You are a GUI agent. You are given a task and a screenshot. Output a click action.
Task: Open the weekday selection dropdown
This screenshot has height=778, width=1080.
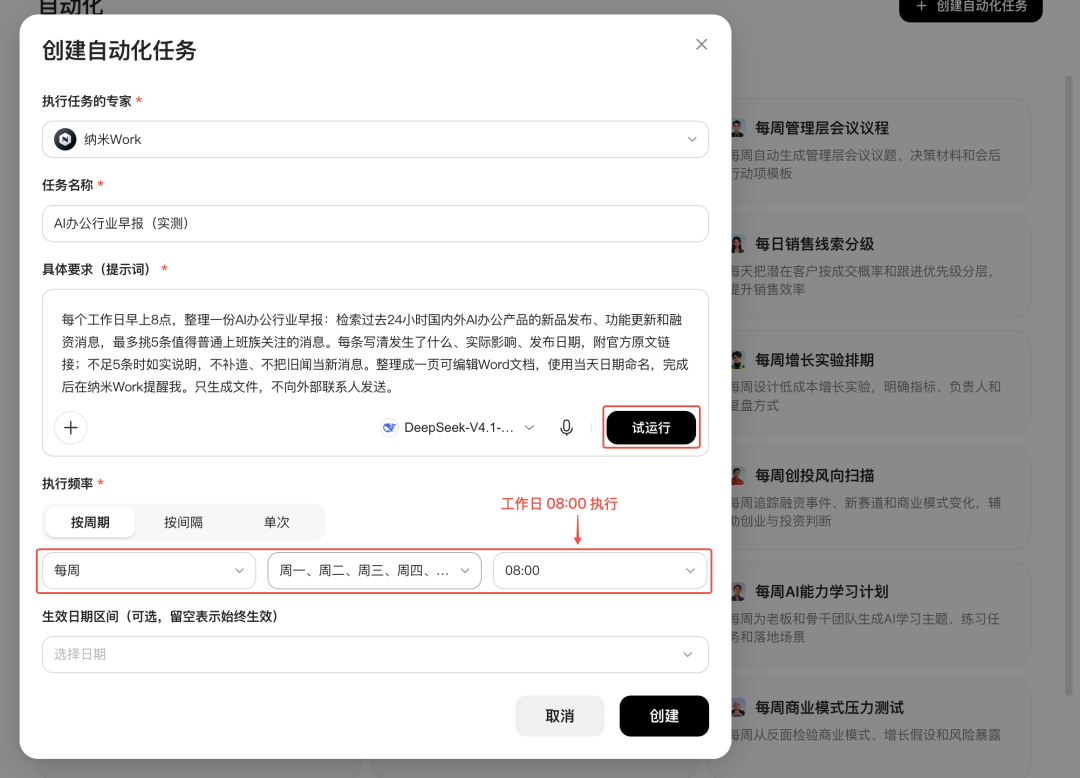(x=374, y=571)
